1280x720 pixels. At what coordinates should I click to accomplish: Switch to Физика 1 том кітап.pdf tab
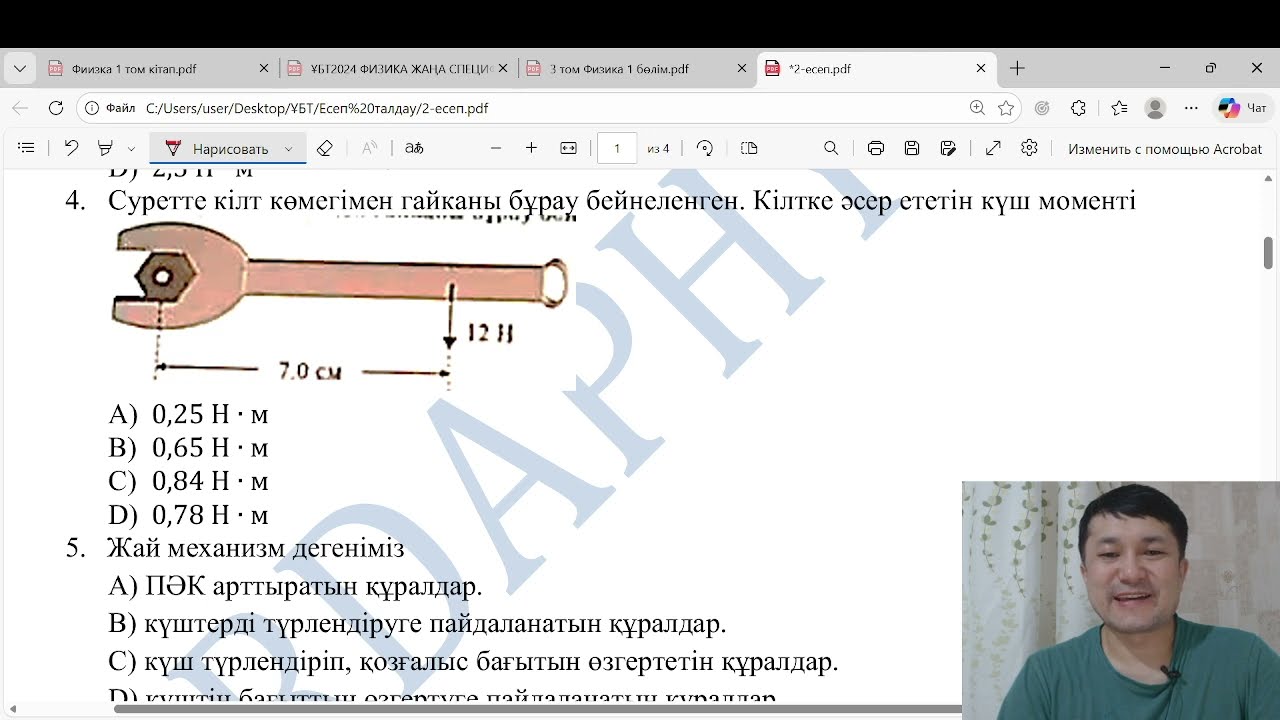pos(134,69)
